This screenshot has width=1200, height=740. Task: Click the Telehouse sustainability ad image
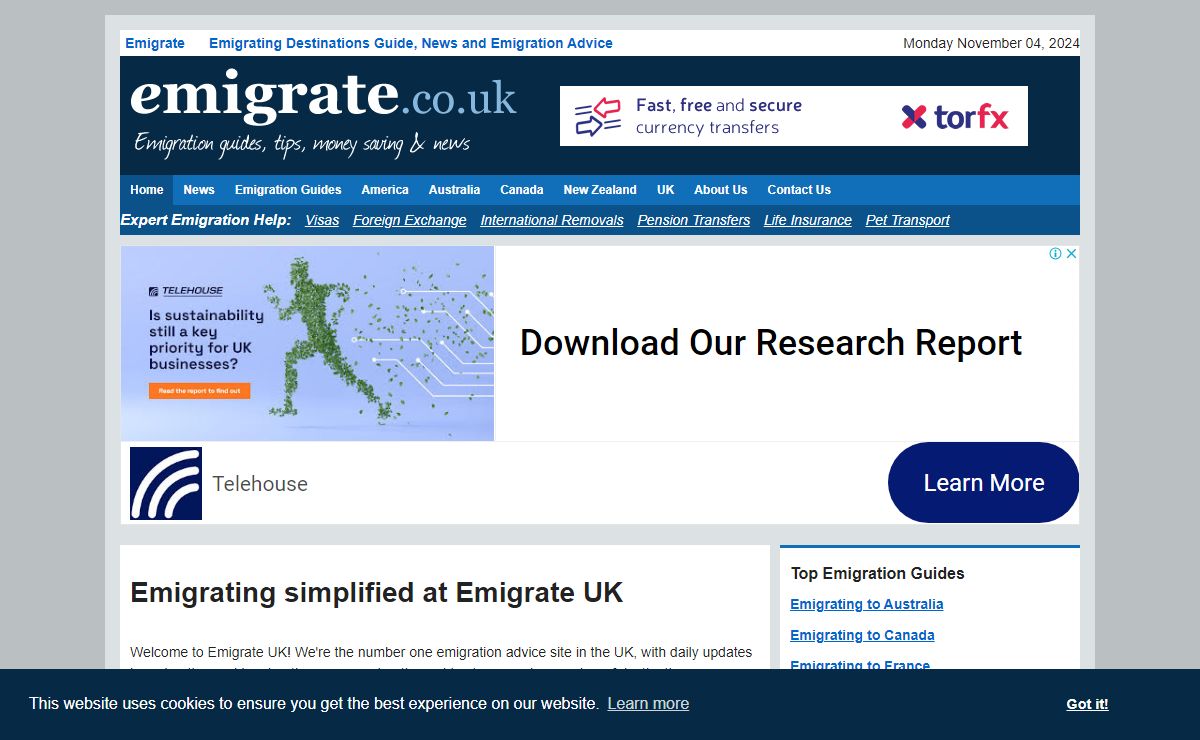point(308,343)
